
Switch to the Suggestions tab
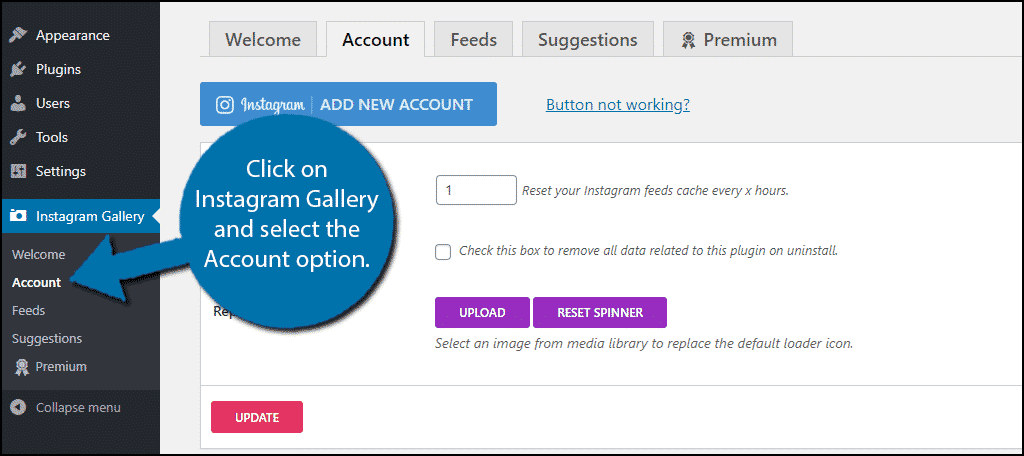(587, 39)
